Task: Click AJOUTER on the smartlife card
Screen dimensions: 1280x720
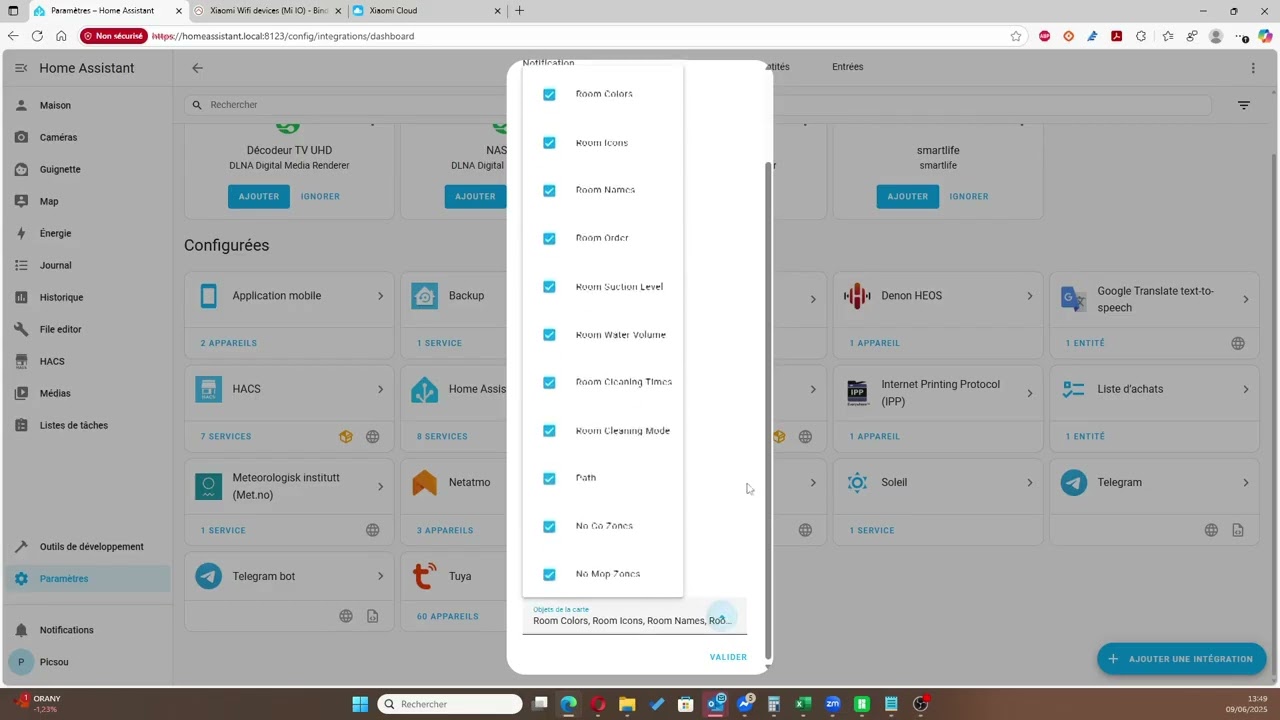Action: [x=908, y=196]
